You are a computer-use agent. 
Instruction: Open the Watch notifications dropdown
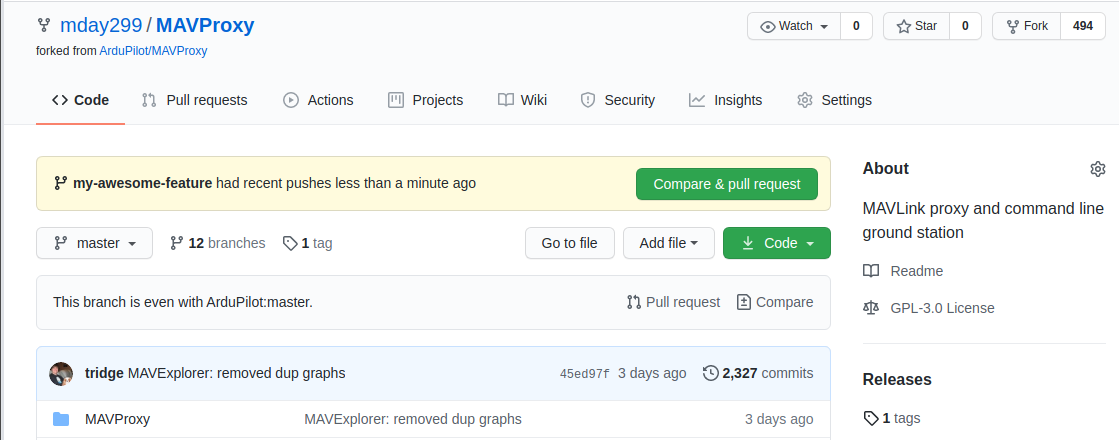point(794,26)
